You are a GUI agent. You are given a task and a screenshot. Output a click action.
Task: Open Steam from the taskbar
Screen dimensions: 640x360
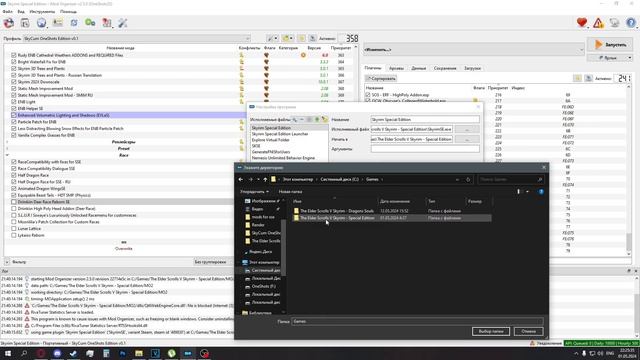click(x=73, y=353)
